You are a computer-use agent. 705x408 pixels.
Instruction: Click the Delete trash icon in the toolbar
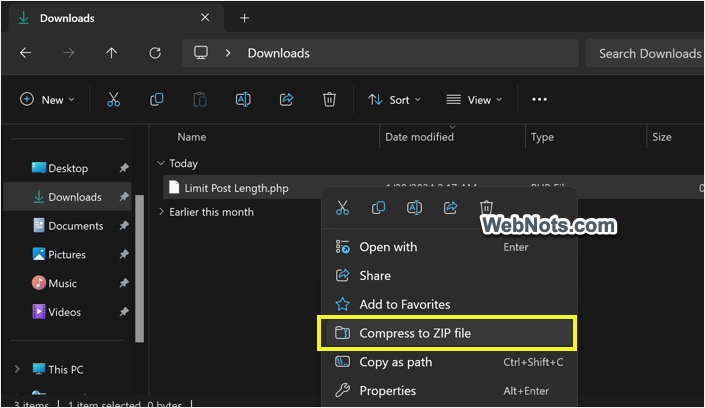click(x=329, y=99)
